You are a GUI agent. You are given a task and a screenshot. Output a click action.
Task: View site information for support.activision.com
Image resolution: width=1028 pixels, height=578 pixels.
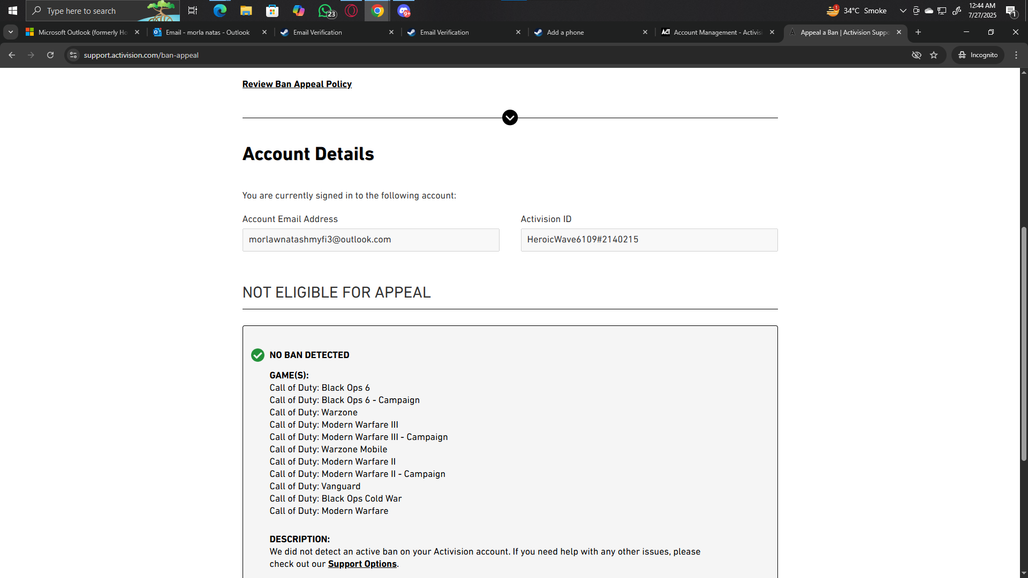(x=73, y=55)
